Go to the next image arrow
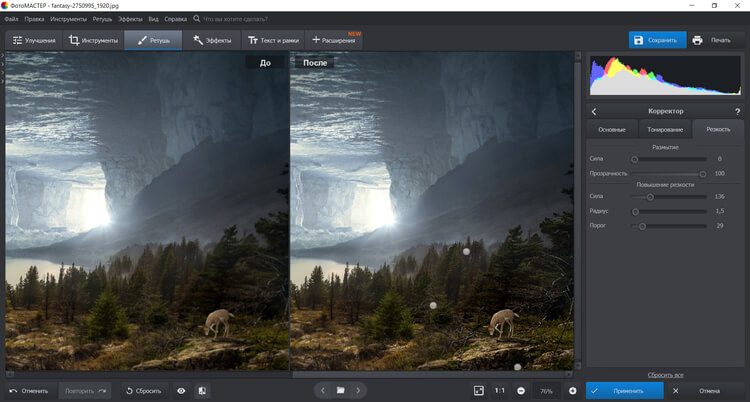 [x=358, y=390]
